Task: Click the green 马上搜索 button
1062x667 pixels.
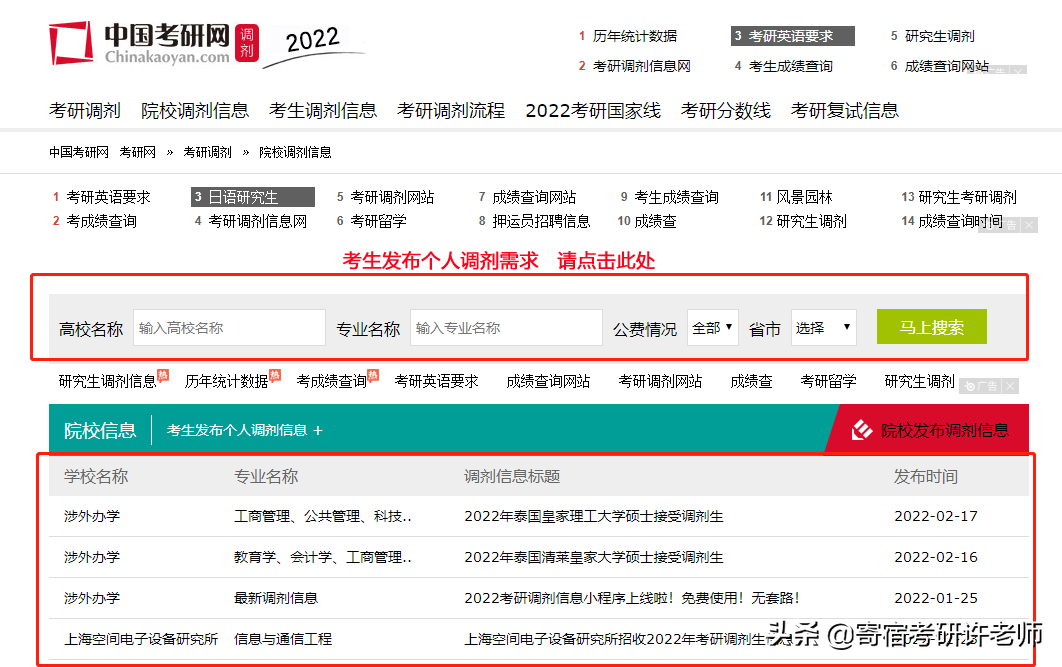Action: coord(931,327)
